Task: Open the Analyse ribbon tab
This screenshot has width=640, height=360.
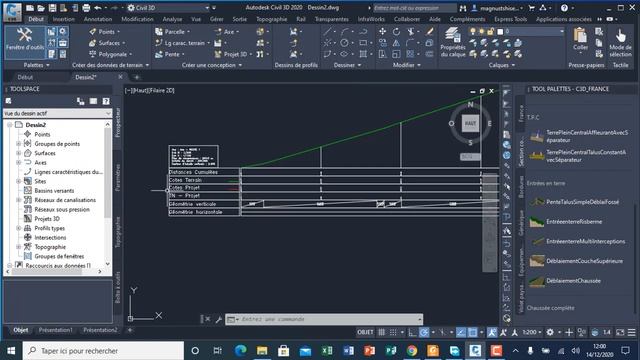Action: pos(172,19)
